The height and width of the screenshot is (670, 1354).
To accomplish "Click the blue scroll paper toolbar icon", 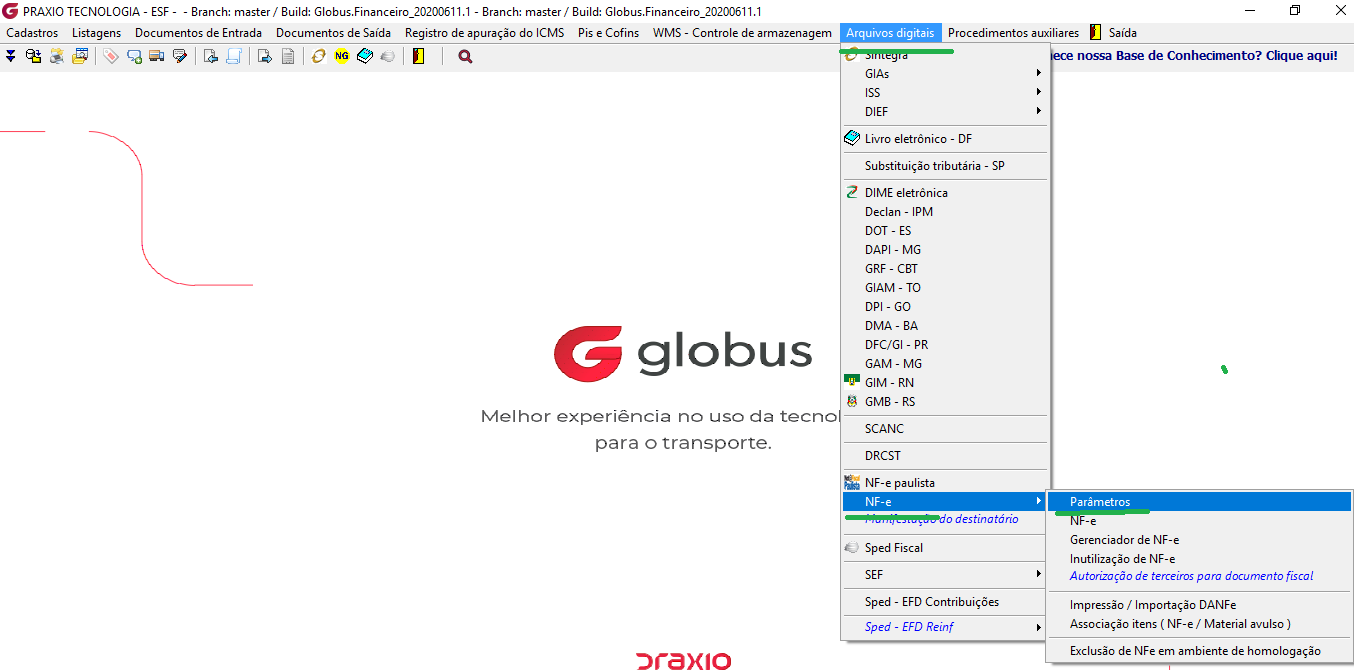I will (234, 56).
